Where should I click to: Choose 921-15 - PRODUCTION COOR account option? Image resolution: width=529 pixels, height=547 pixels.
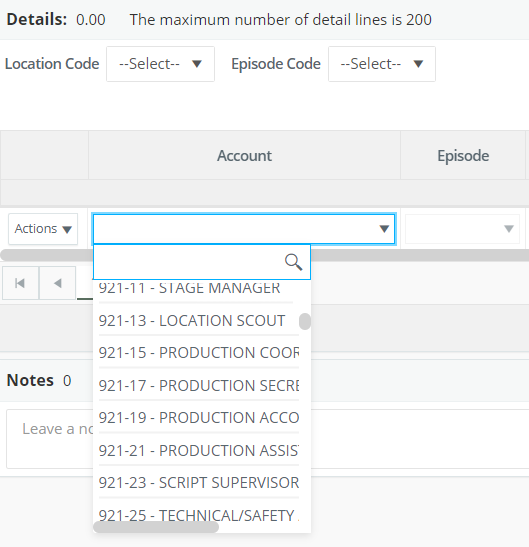pos(199,353)
